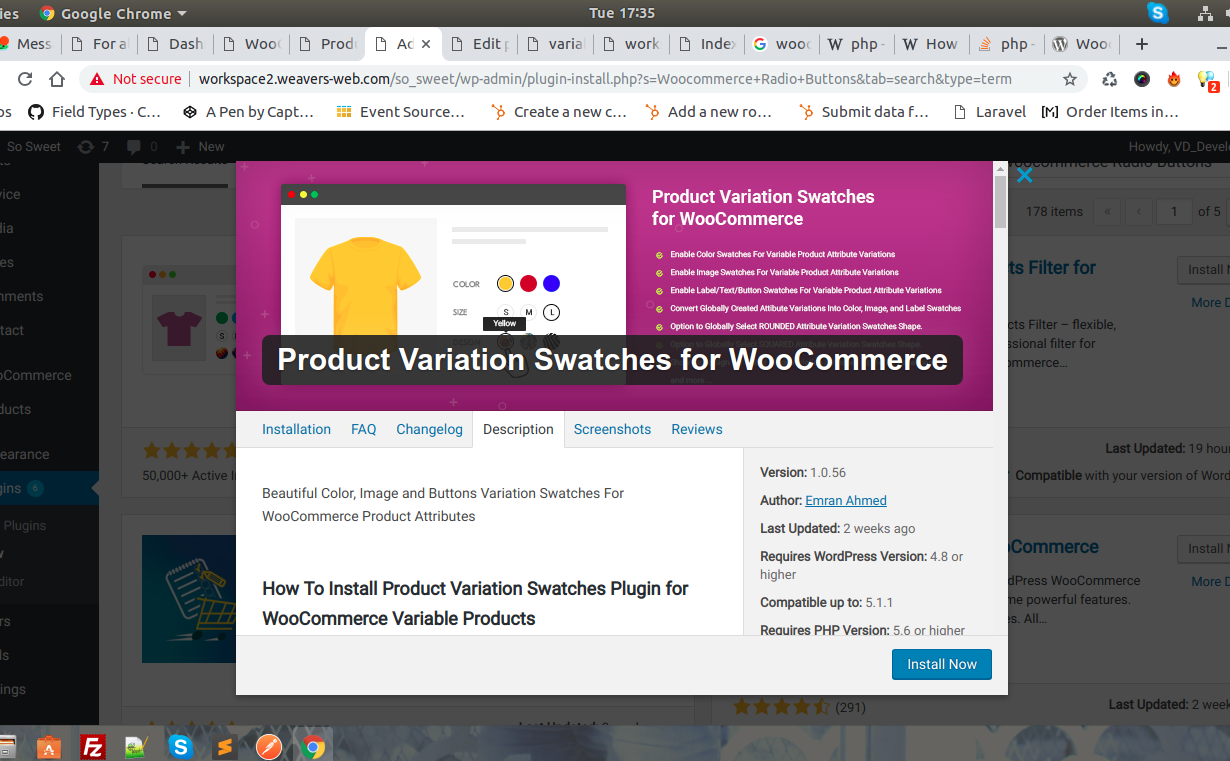Viewport: 1230px width, 761px height.
Task: Open Skype from the top system tray
Action: pyautogui.click(x=1158, y=13)
